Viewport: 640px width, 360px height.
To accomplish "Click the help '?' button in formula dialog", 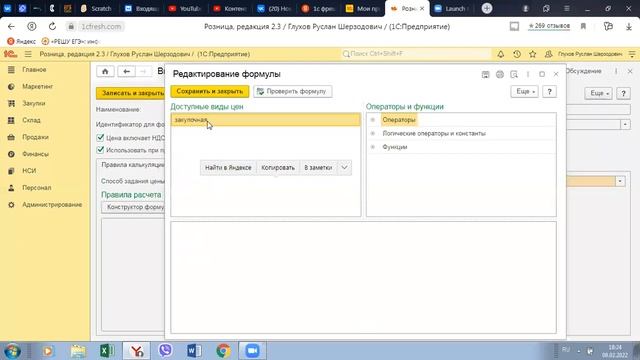I will tap(549, 91).
